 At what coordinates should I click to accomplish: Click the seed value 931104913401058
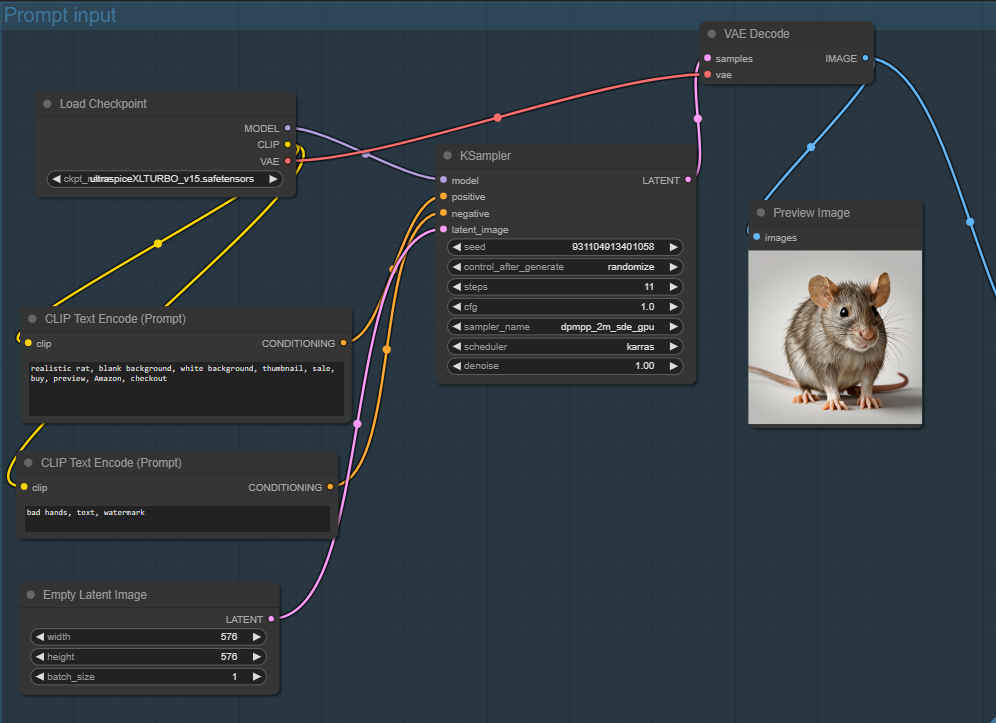613,247
